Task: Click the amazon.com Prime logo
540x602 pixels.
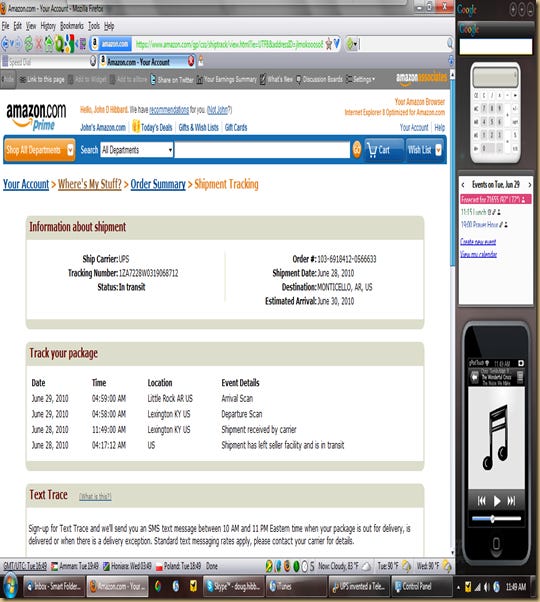Action: coord(36,116)
